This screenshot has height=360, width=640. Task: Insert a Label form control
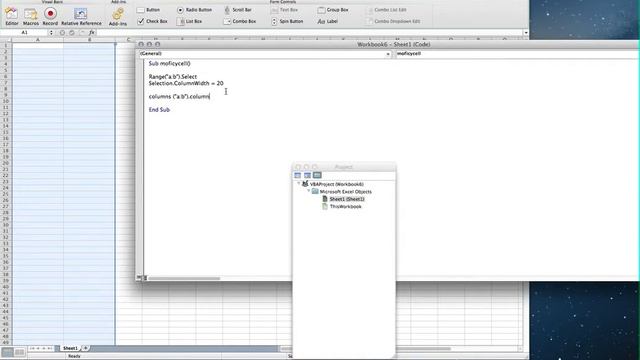(327, 21)
